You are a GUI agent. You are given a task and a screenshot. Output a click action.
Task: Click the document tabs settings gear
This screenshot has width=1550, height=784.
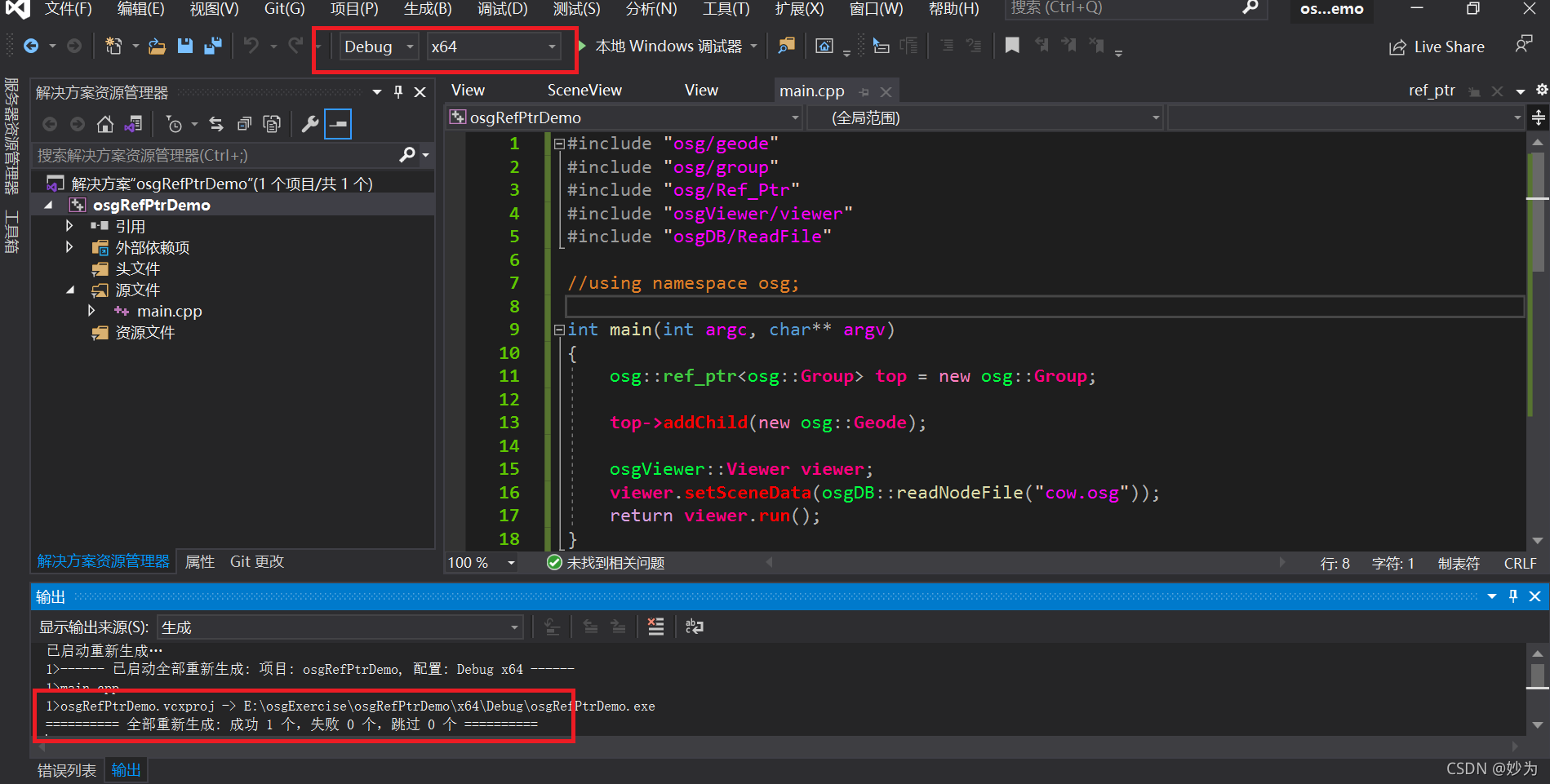point(1542,90)
